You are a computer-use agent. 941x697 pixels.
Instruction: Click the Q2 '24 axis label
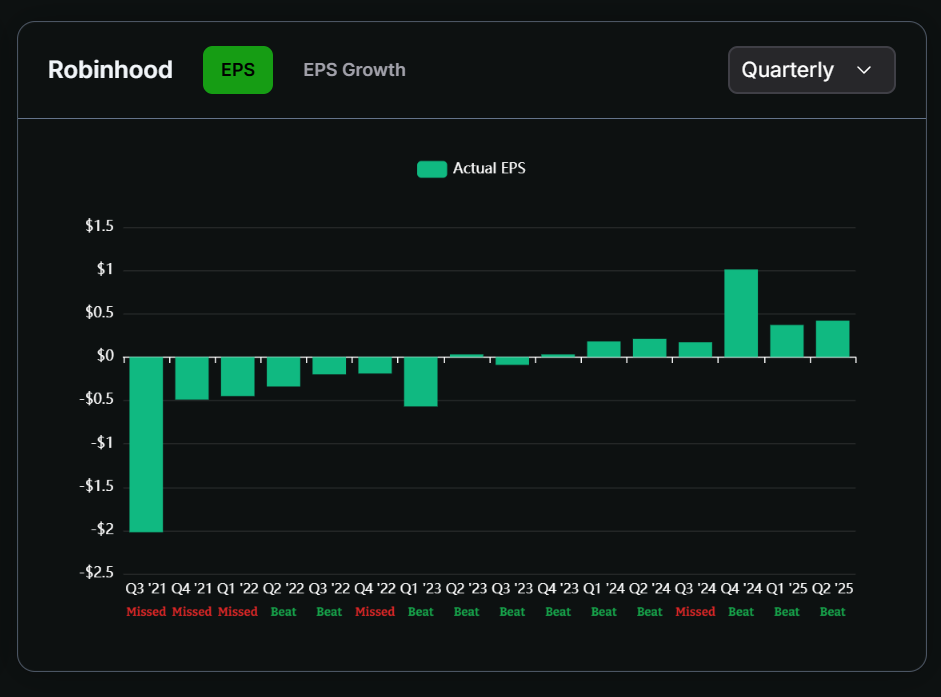(x=649, y=588)
